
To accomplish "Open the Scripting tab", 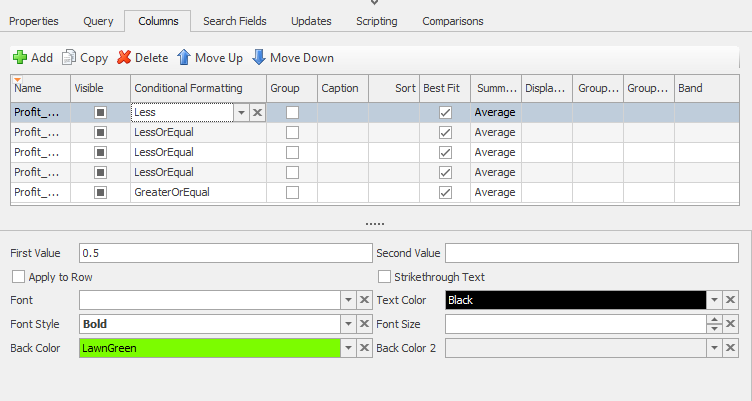I will tap(376, 21).
